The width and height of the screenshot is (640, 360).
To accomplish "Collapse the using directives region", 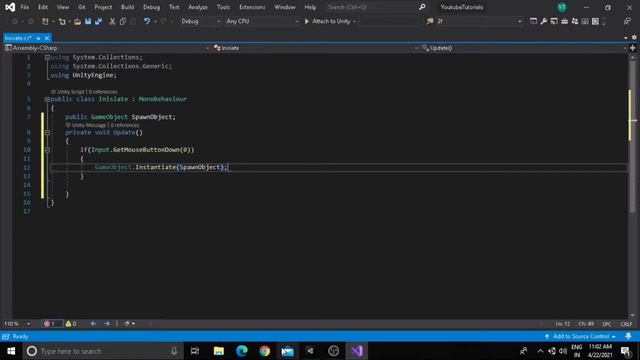I will coord(47,58).
